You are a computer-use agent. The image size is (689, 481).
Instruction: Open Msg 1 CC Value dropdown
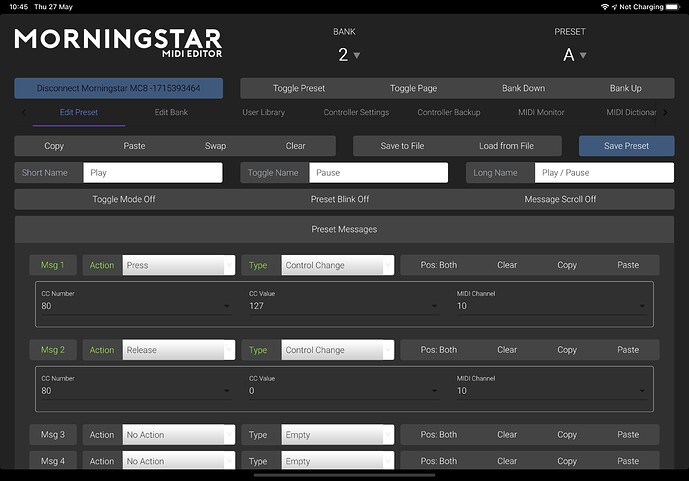click(x=344, y=306)
